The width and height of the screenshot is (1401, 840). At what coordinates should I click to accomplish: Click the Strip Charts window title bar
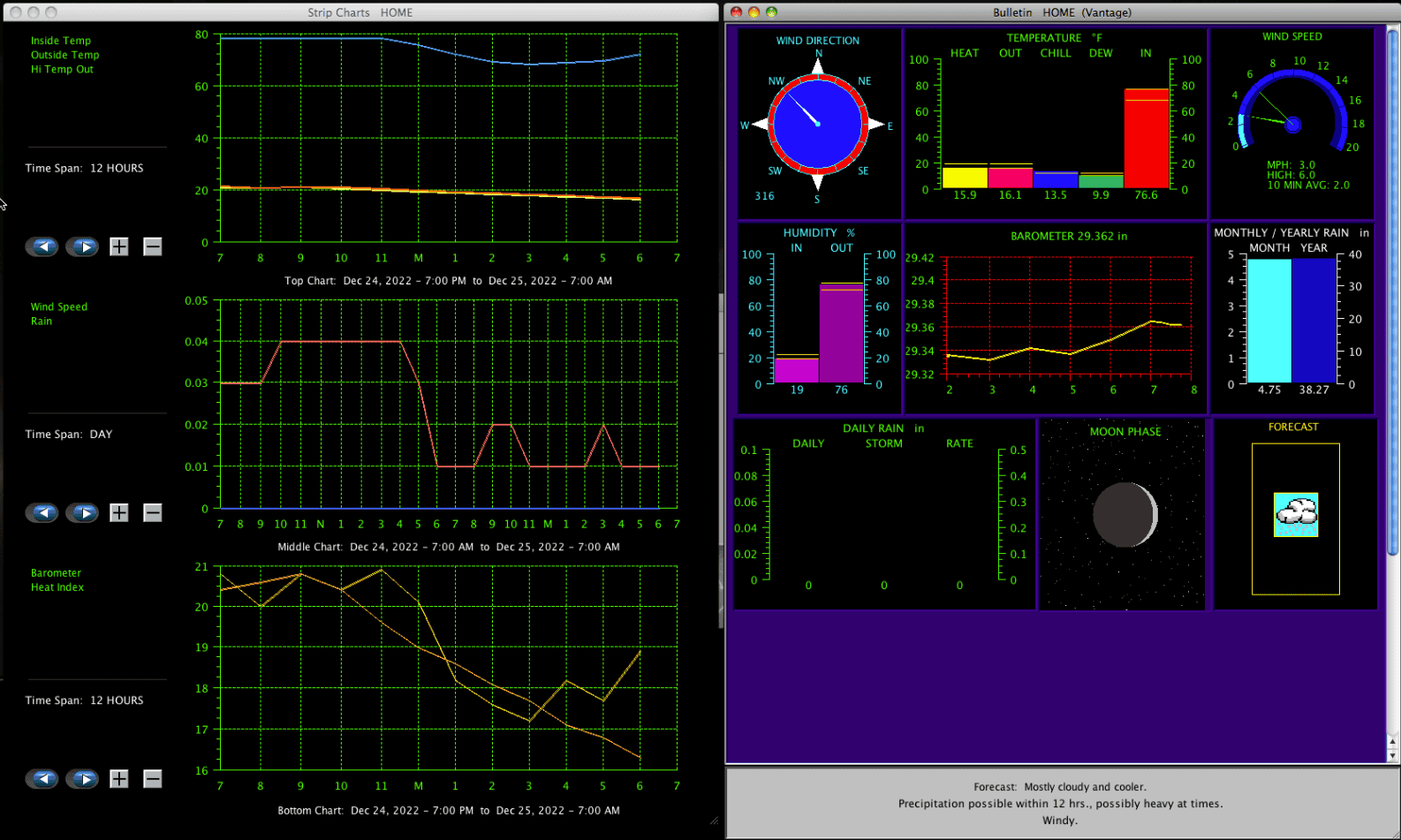pyautogui.click(x=360, y=12)
